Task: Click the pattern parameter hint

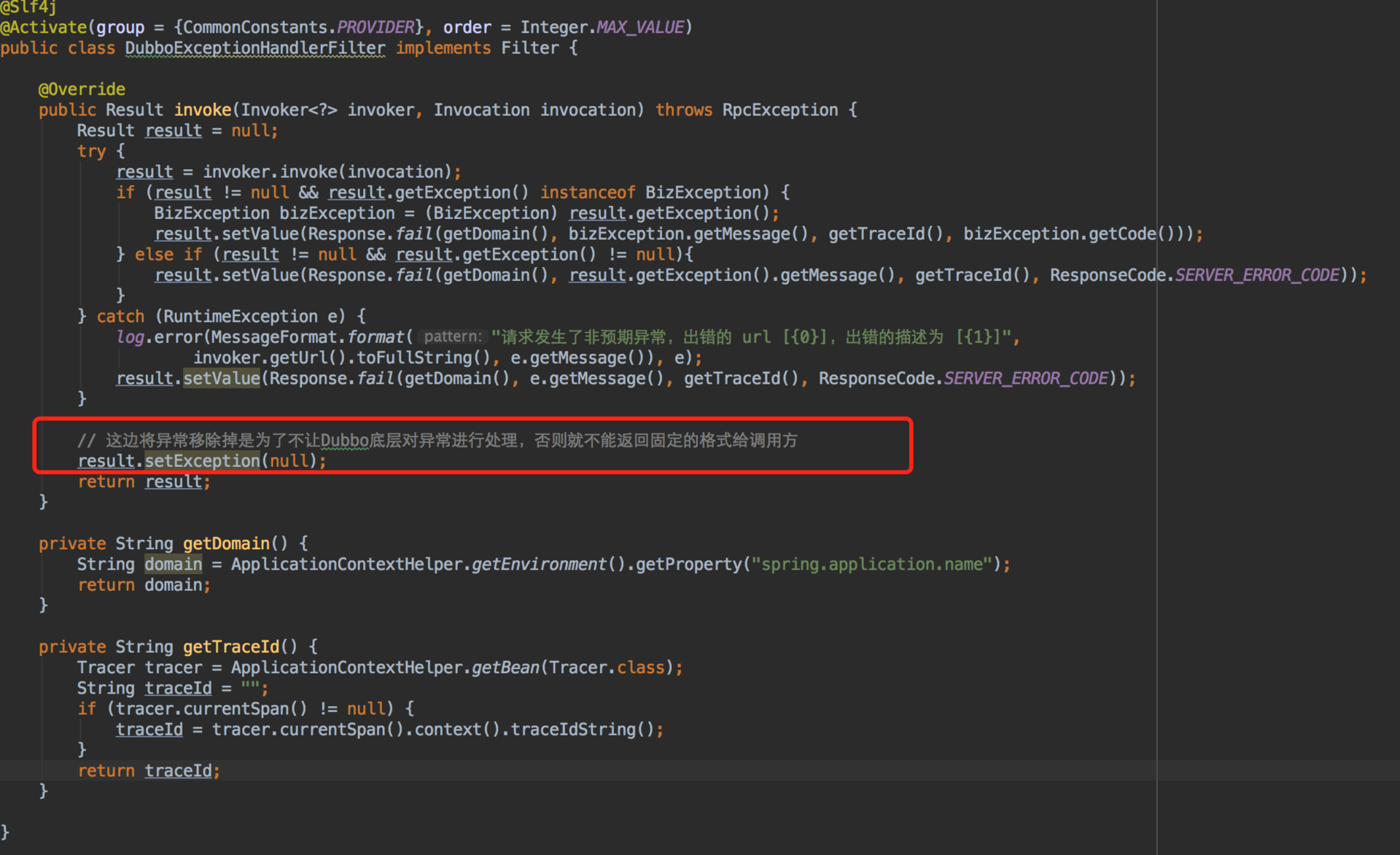Action: click(453, 337)
